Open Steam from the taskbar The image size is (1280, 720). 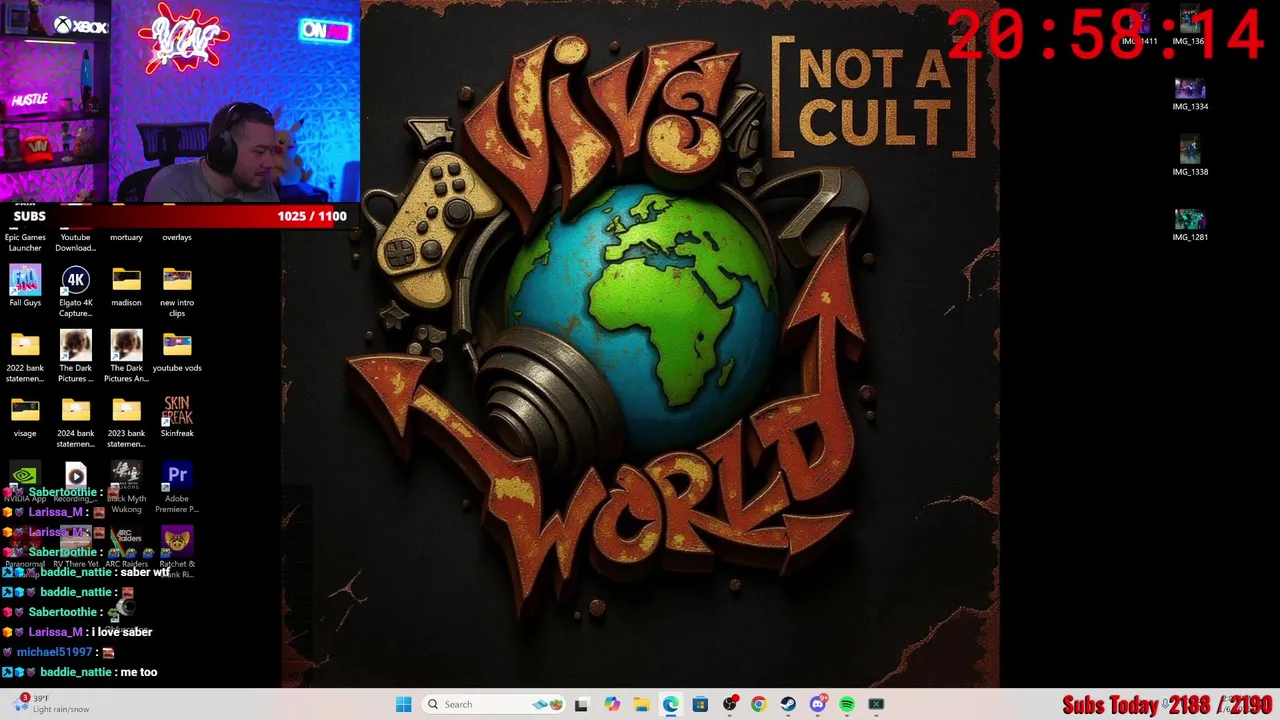tap(788, 705)
